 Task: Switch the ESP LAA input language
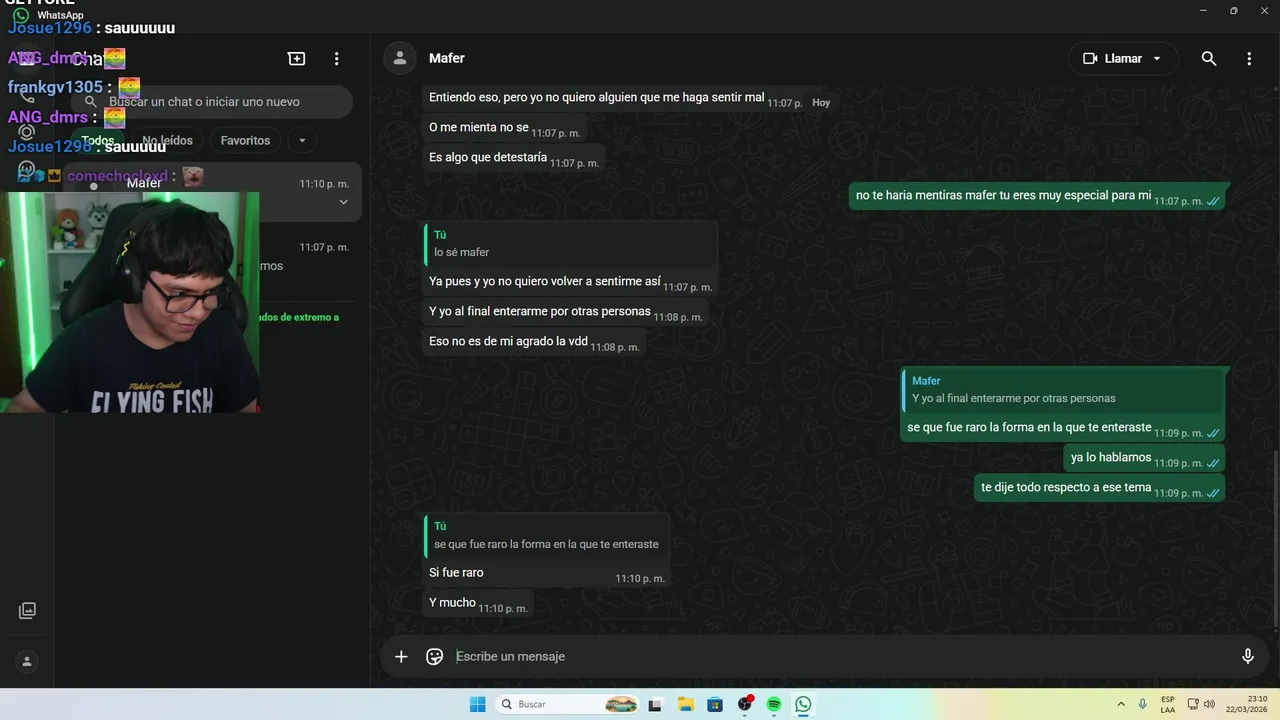click(1168, 704)
